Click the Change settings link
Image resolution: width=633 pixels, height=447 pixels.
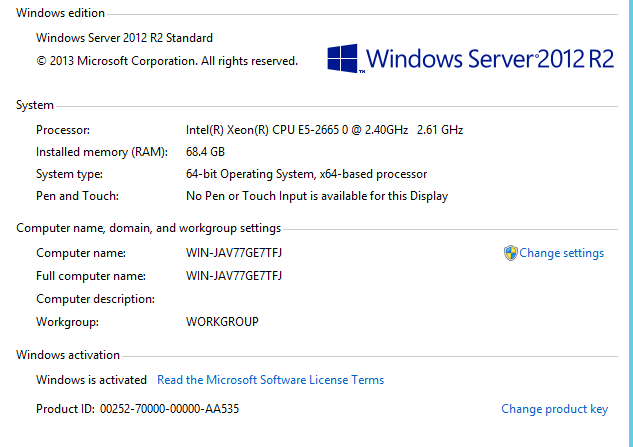click(561, 253)
